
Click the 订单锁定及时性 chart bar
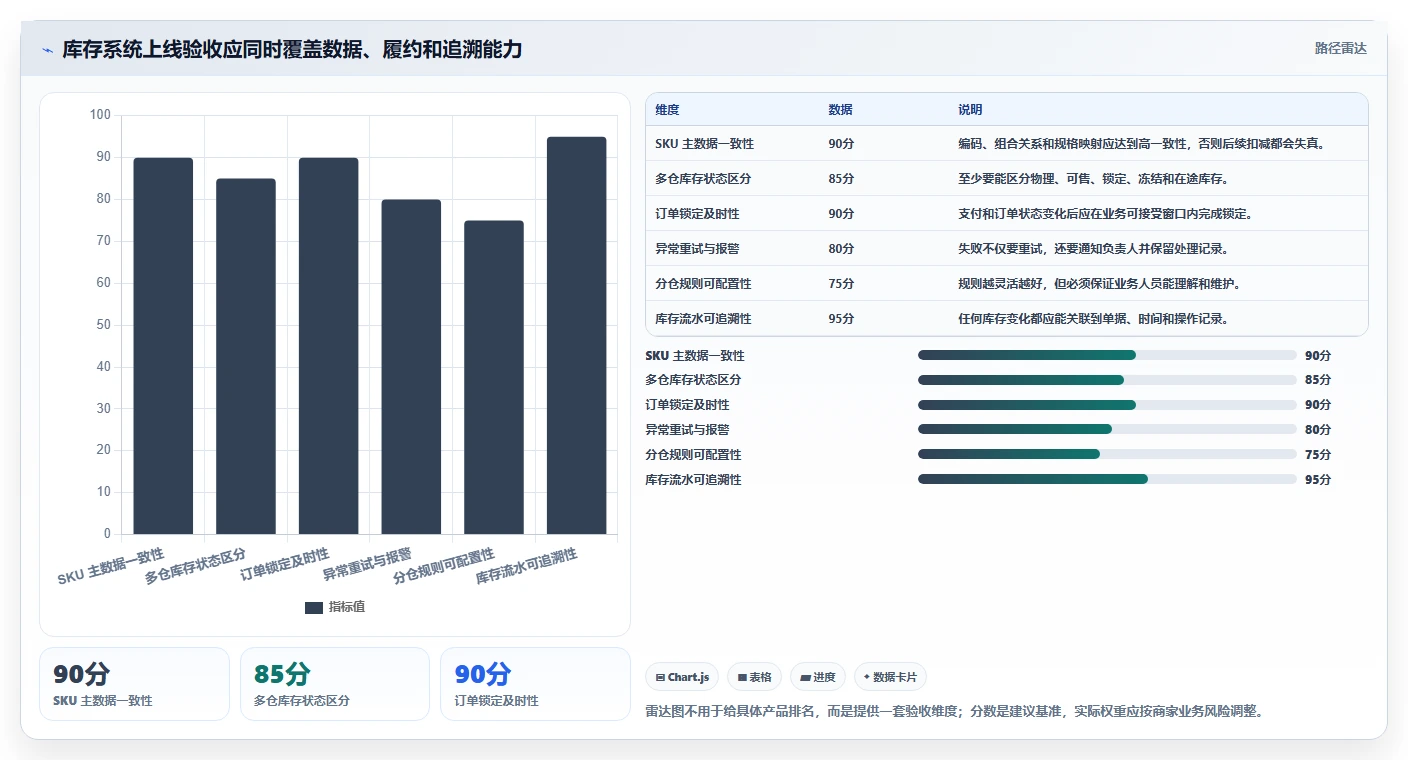tap(328, 346)
